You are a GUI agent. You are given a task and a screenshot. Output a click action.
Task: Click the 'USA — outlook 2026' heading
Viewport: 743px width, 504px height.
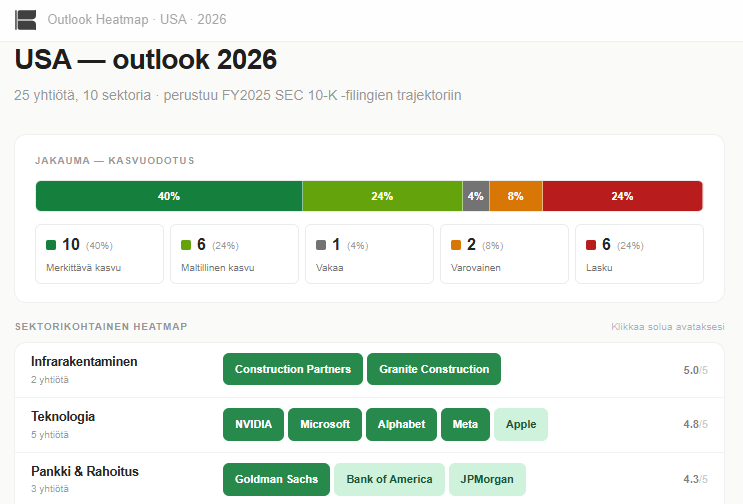pos(146,60)
